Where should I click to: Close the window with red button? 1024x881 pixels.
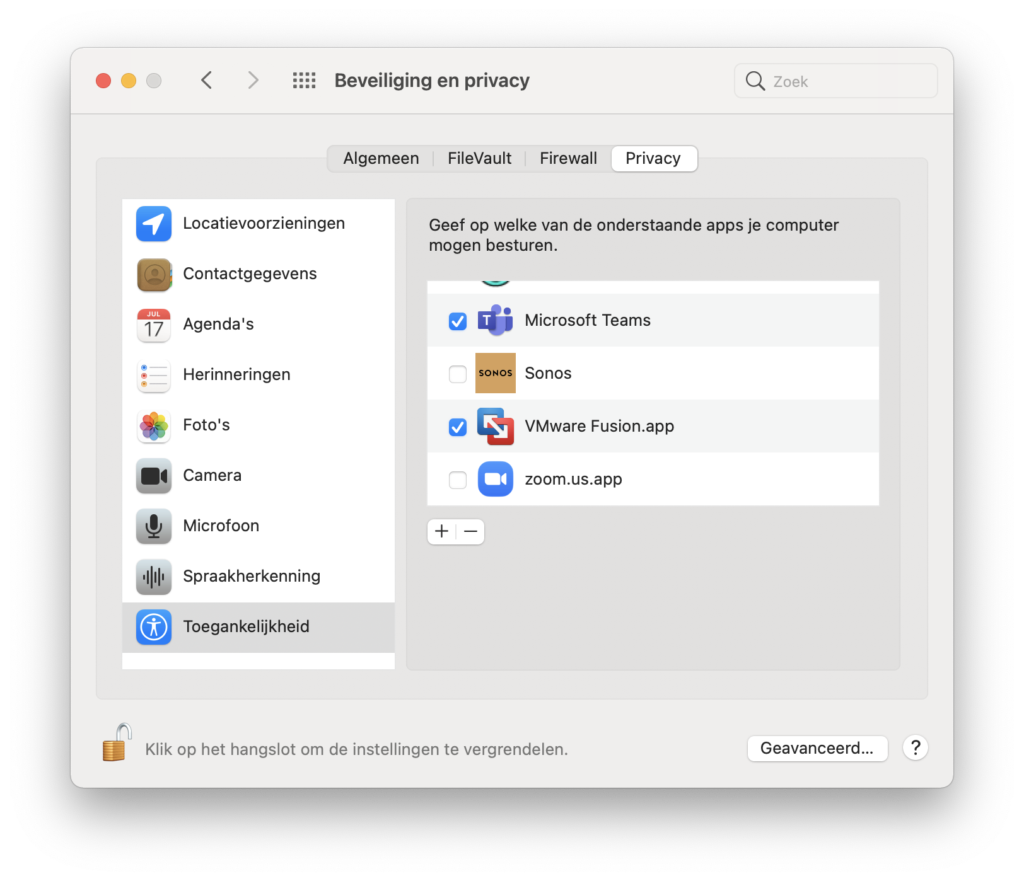tap(103, 80)
